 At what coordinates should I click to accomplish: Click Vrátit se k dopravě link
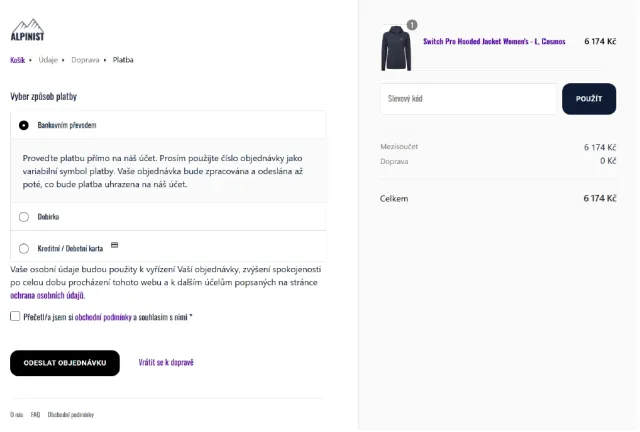[166, 362]
